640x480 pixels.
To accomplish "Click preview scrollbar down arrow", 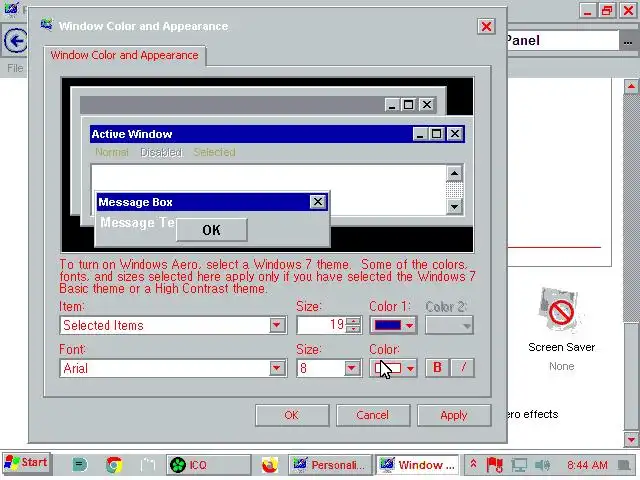I will 454,207.
